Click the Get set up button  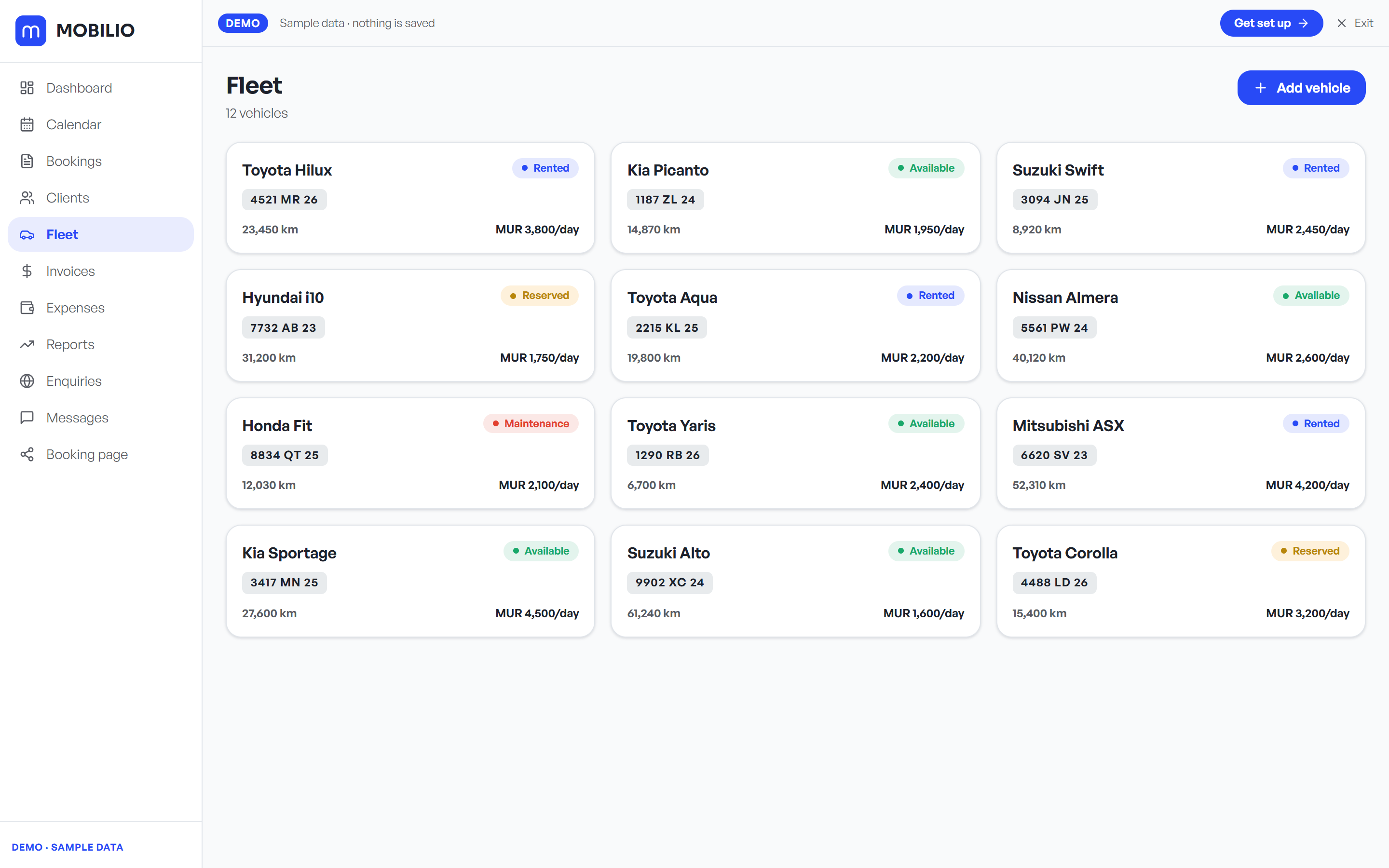[x=1271, y=23]
